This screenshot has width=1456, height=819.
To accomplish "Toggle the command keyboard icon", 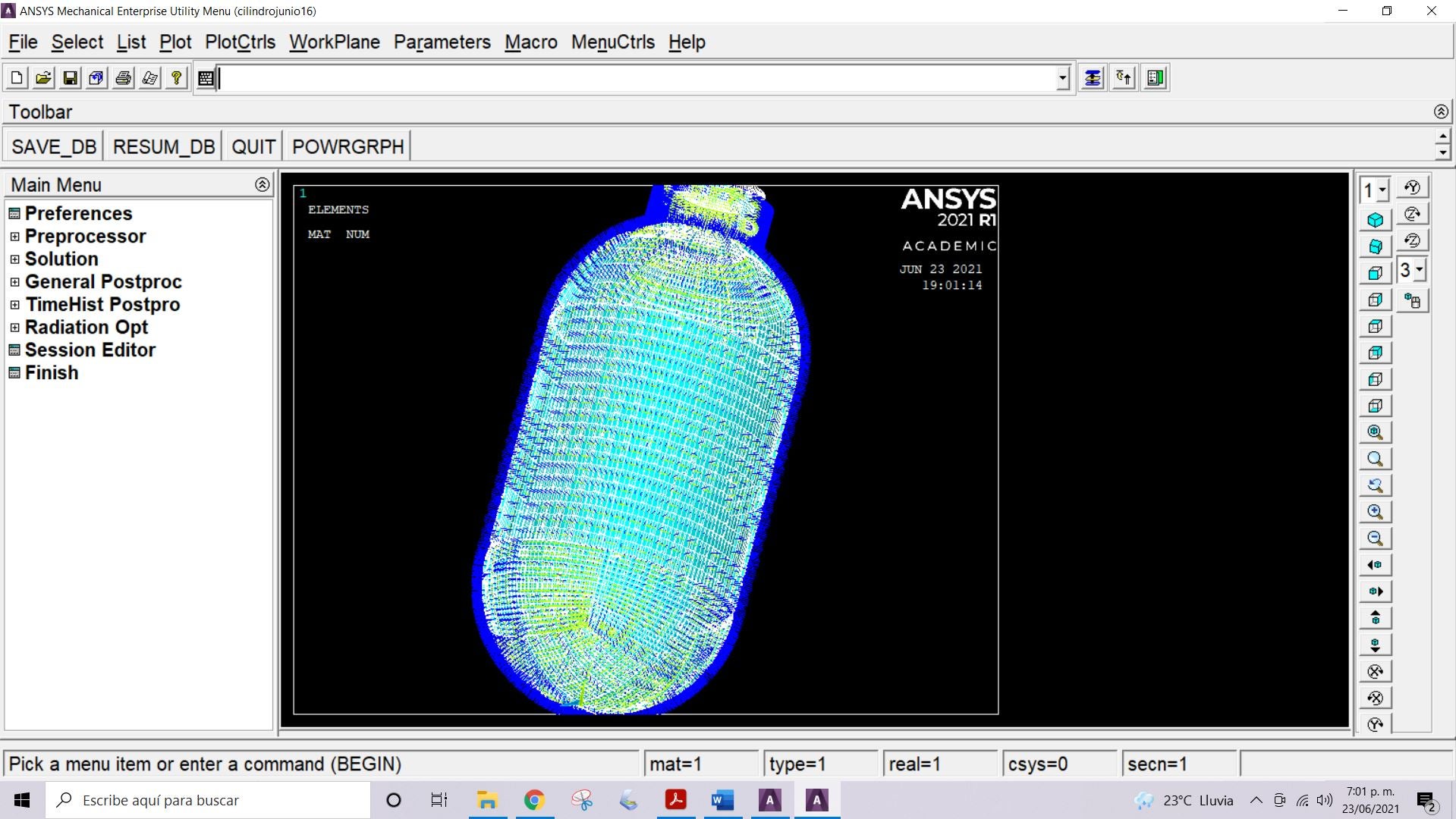I will (206, 78).
